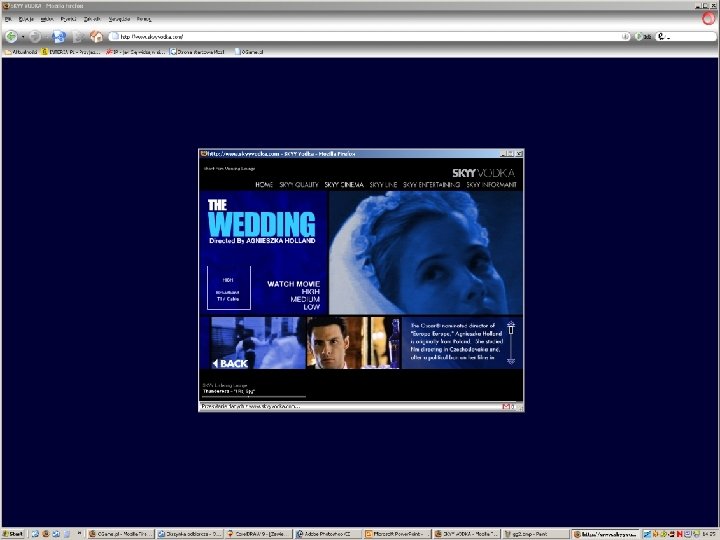Go to the Home page house icon
The height and width of the screenshot is (540, 720).
[x=96, y=36]
